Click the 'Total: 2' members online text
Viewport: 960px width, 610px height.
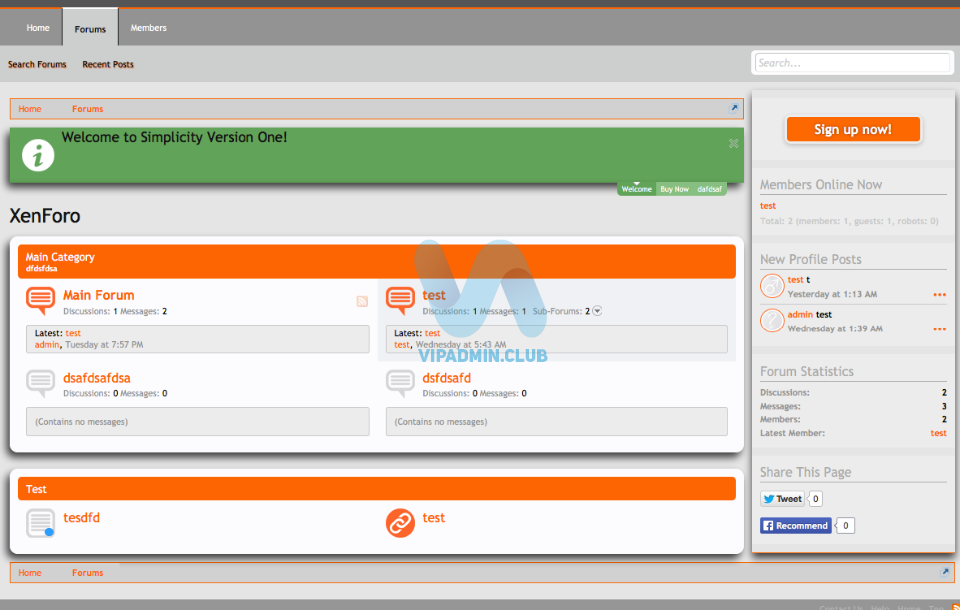coord(849,221)
